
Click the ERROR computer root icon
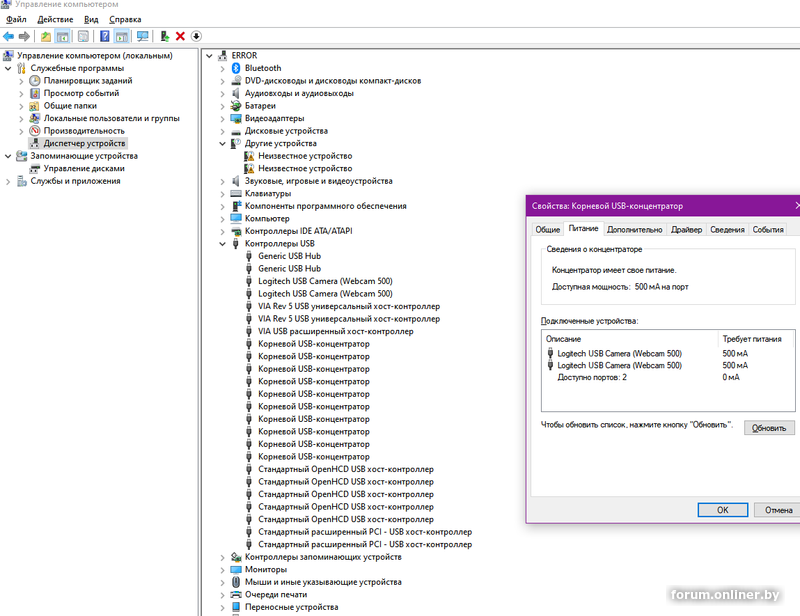point(223,56)
